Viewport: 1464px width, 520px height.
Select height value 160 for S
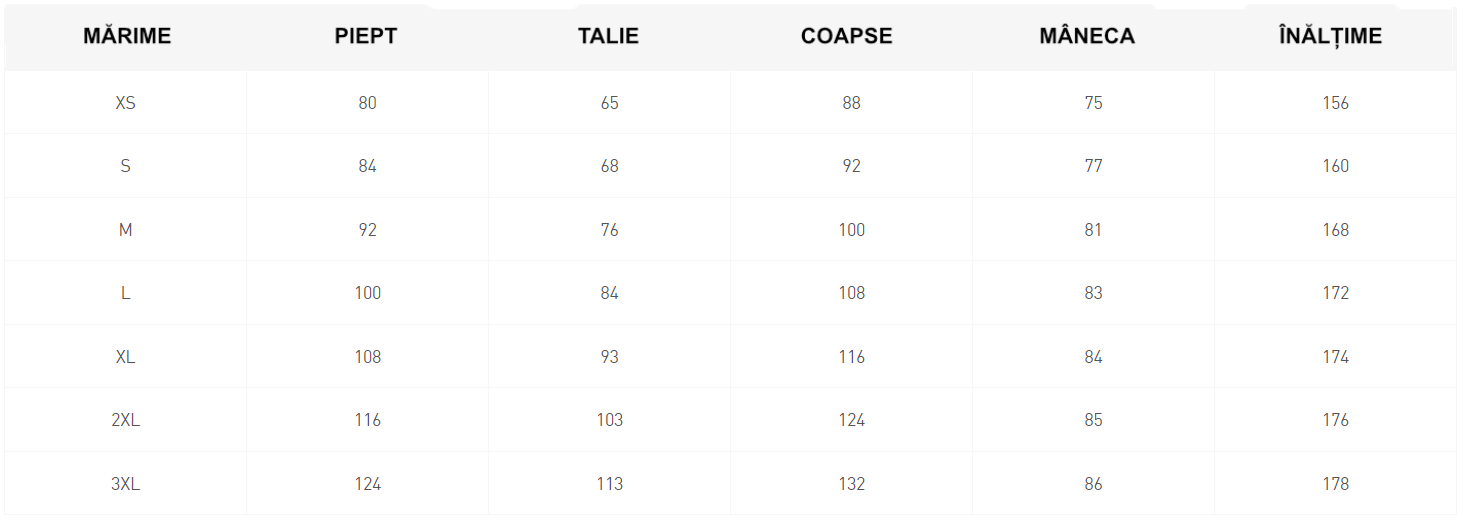[x=1335, y=166]
